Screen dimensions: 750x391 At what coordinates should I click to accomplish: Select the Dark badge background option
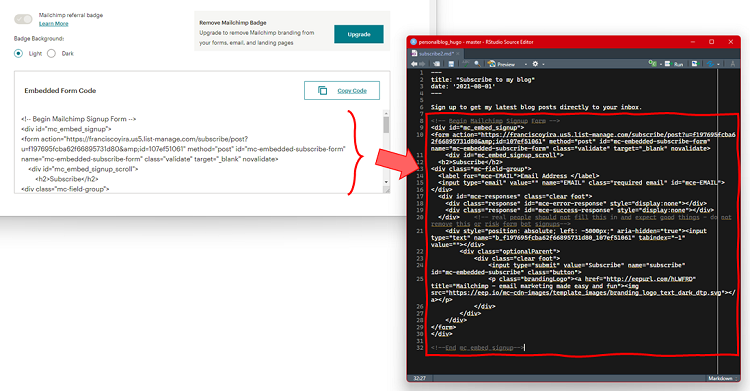coord(51,54)
